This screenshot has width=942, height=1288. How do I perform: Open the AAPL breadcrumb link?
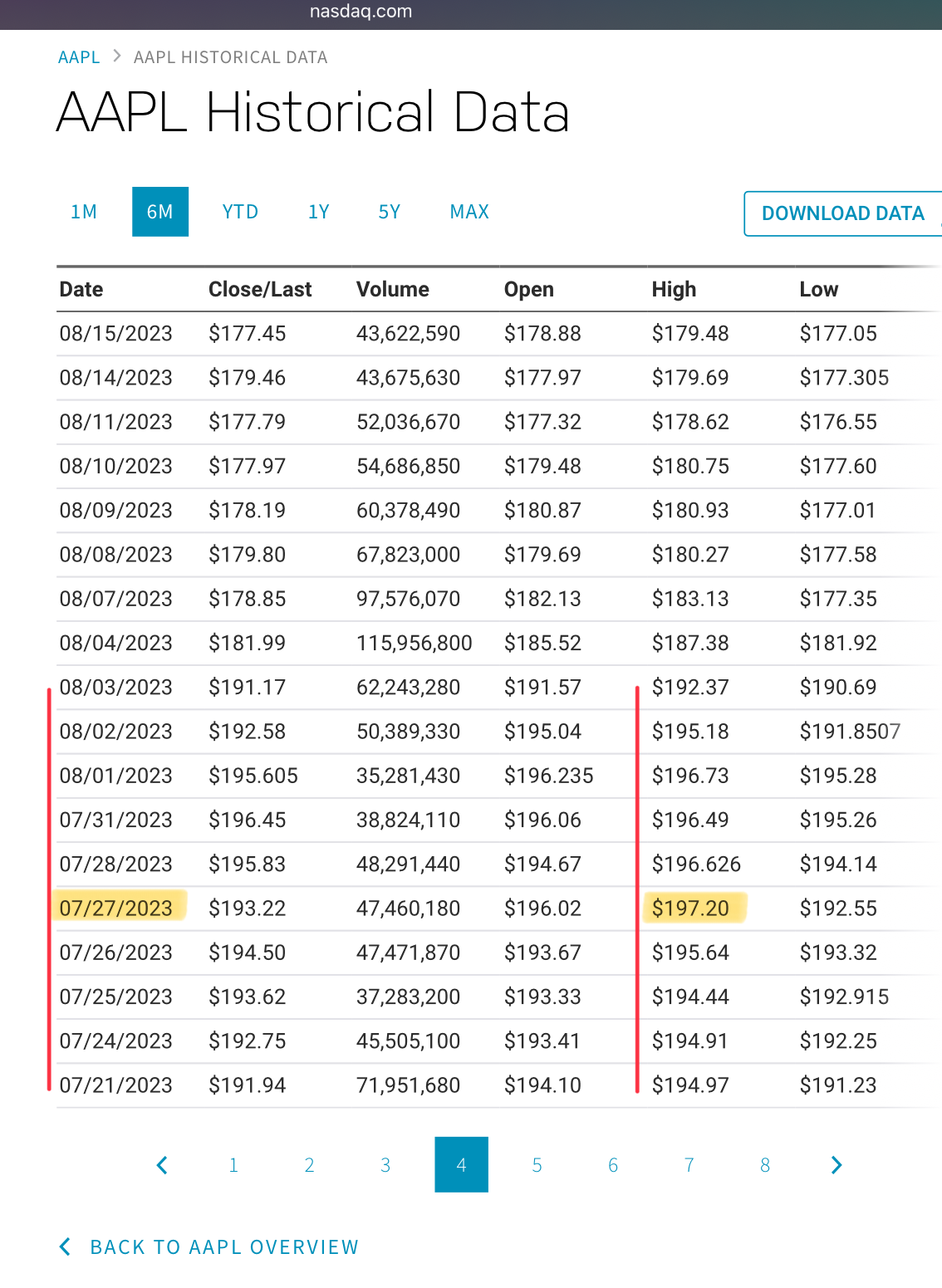(x=79, y=57)
